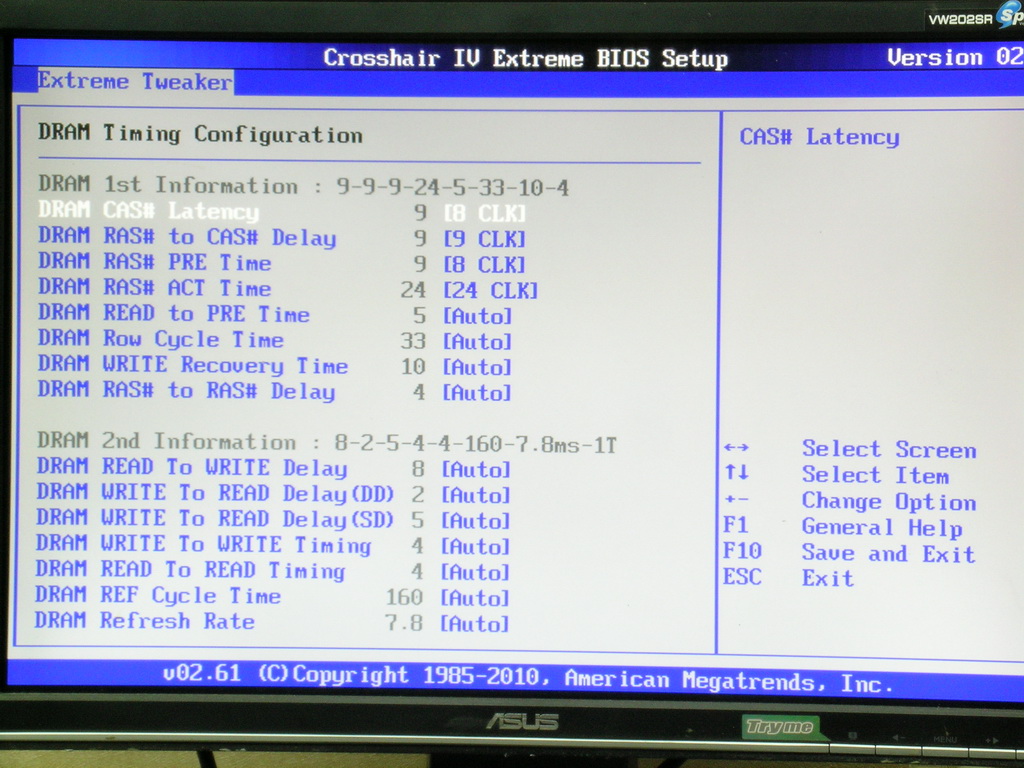Change the RAS# to RAS# Delay [Auto] value

click(x=477, y=392)
